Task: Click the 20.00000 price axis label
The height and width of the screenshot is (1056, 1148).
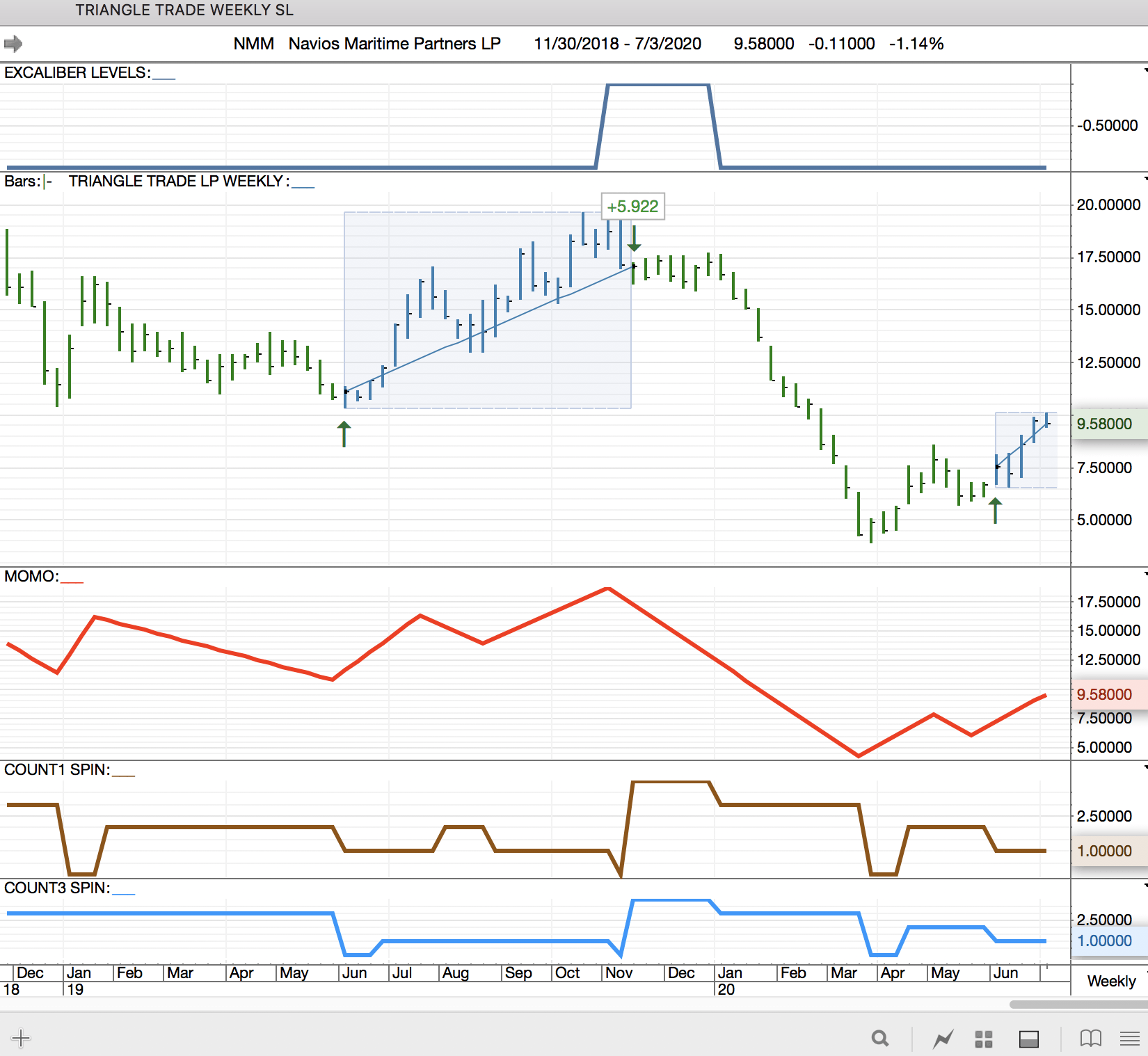Action: (1108, 205)
